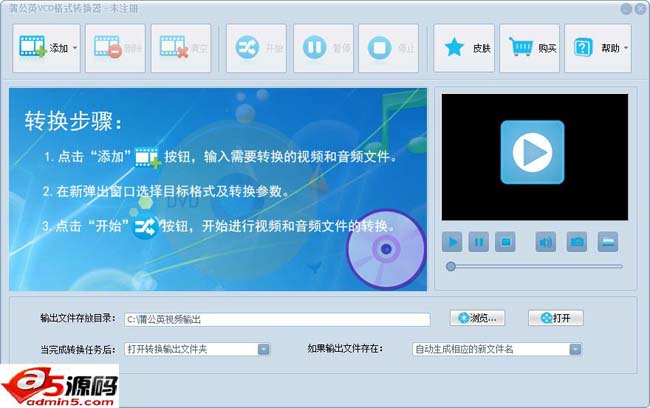The width and height of the screenshot is (650, 408).
Task: Expand the Help (帮助) dropdown arrow
Action: coord(626,48)
